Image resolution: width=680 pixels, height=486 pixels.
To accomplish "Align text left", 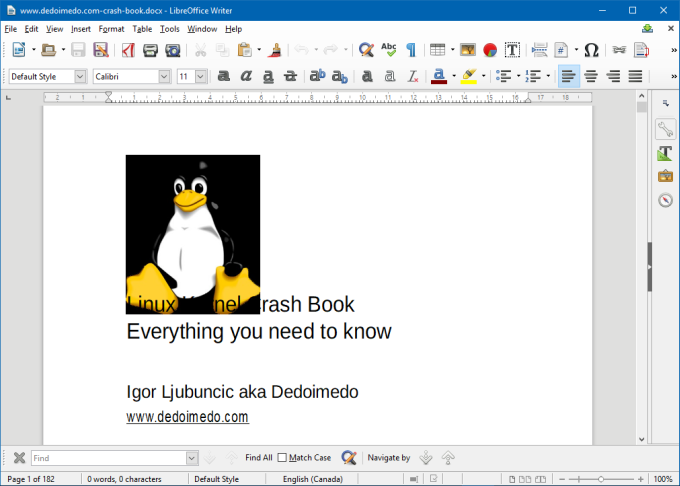I will pos(569,76).
